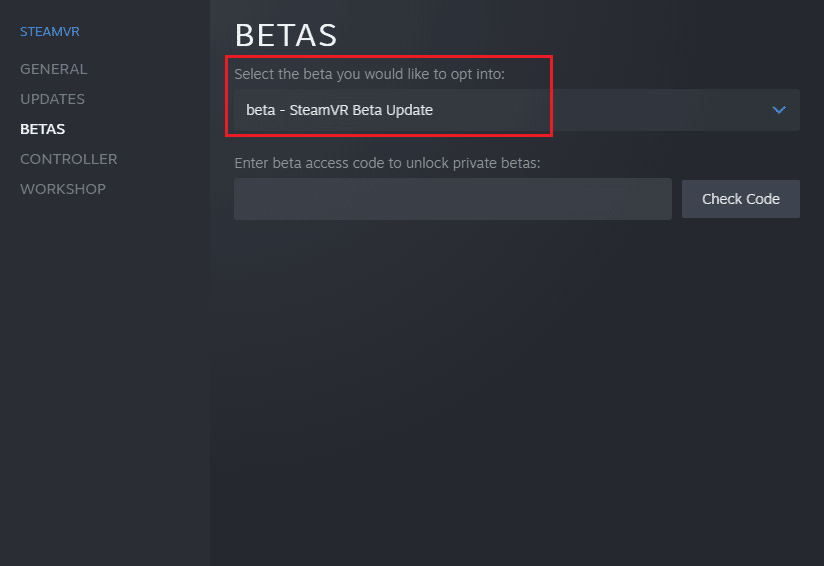Image resolution: width=824 pixels, height=566 pixels.
Task: Navigate to UPDATES in left sidebar
Action: pos(53,99)
